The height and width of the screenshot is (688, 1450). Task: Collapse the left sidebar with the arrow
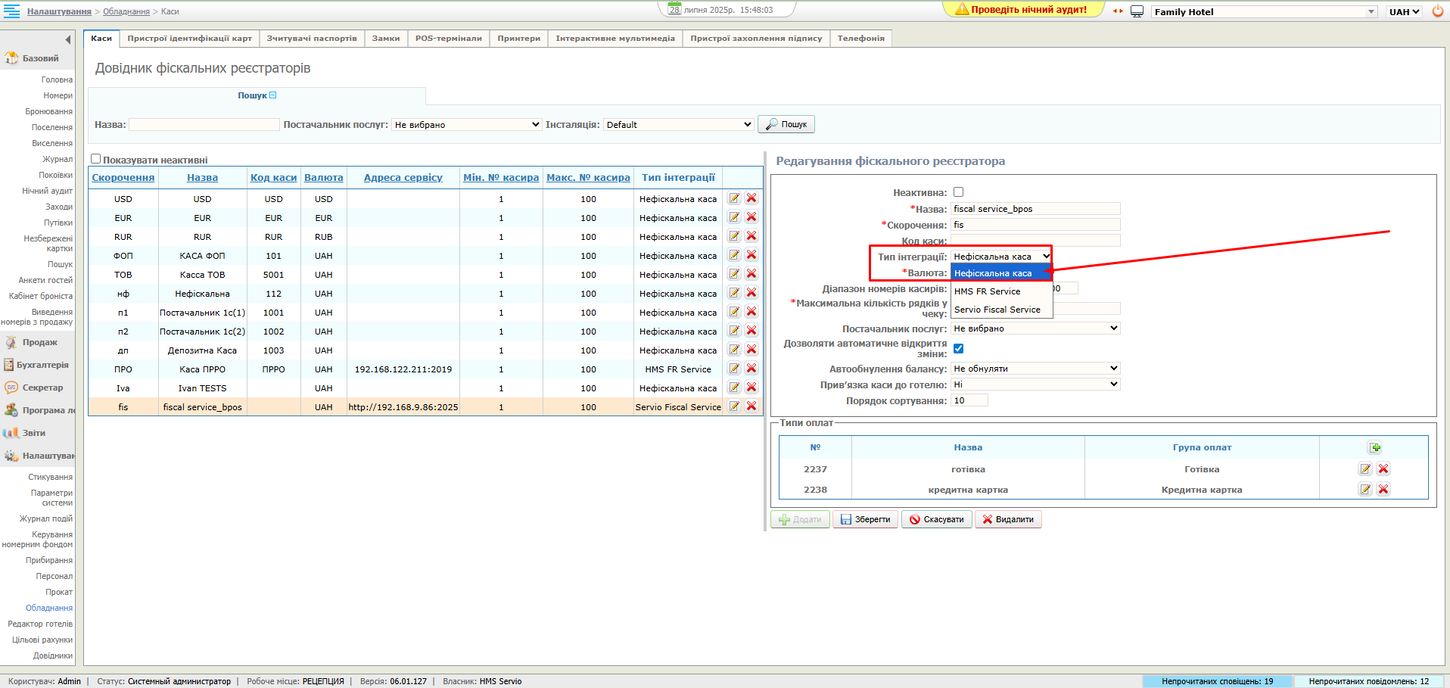click(x=68, y=40)
